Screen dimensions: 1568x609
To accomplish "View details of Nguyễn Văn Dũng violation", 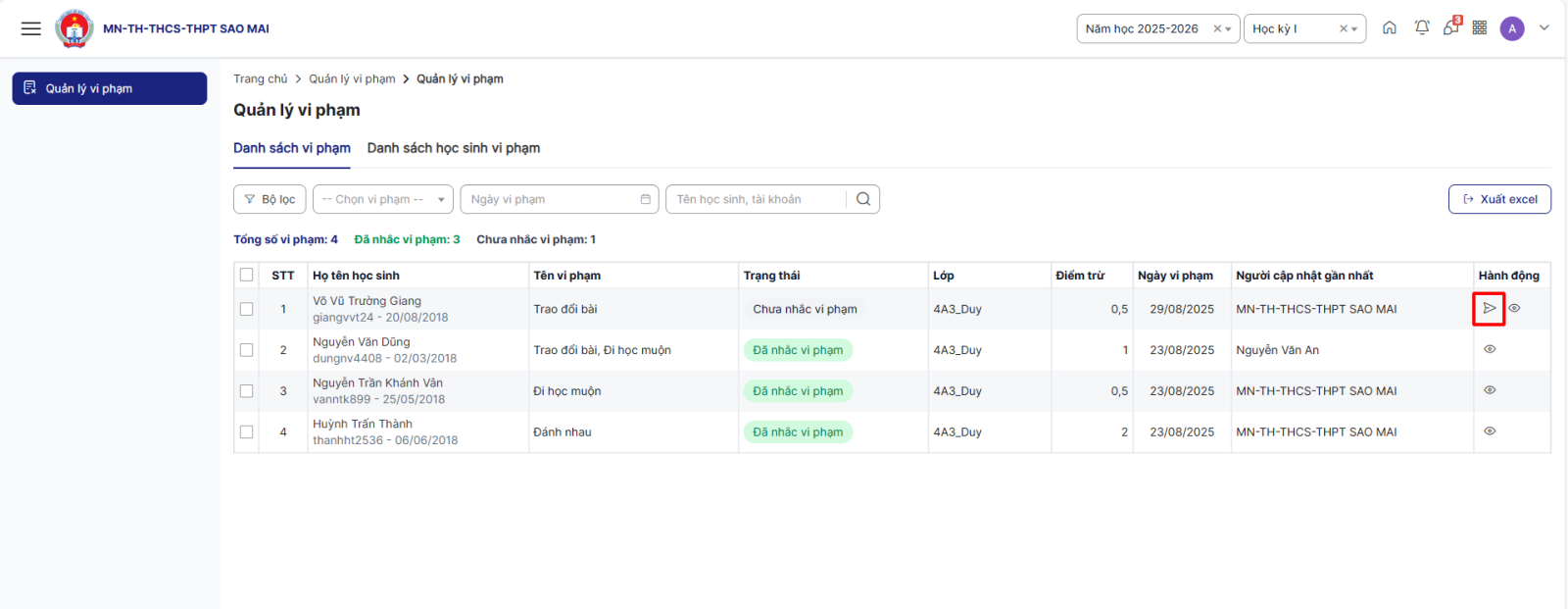I will 1490,350.
